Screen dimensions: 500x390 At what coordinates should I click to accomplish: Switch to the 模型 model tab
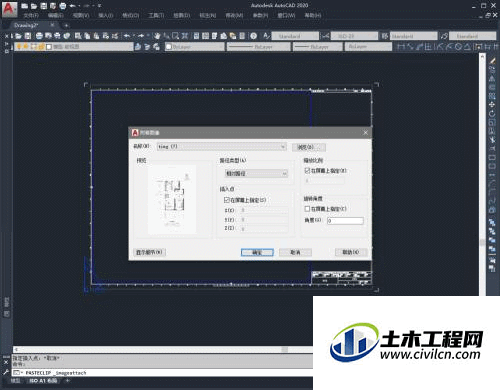coord(16,381)
